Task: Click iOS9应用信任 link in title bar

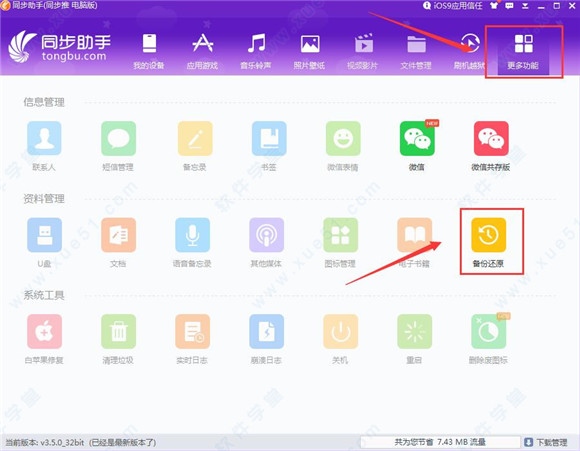Action: click(x=453, y=6)
